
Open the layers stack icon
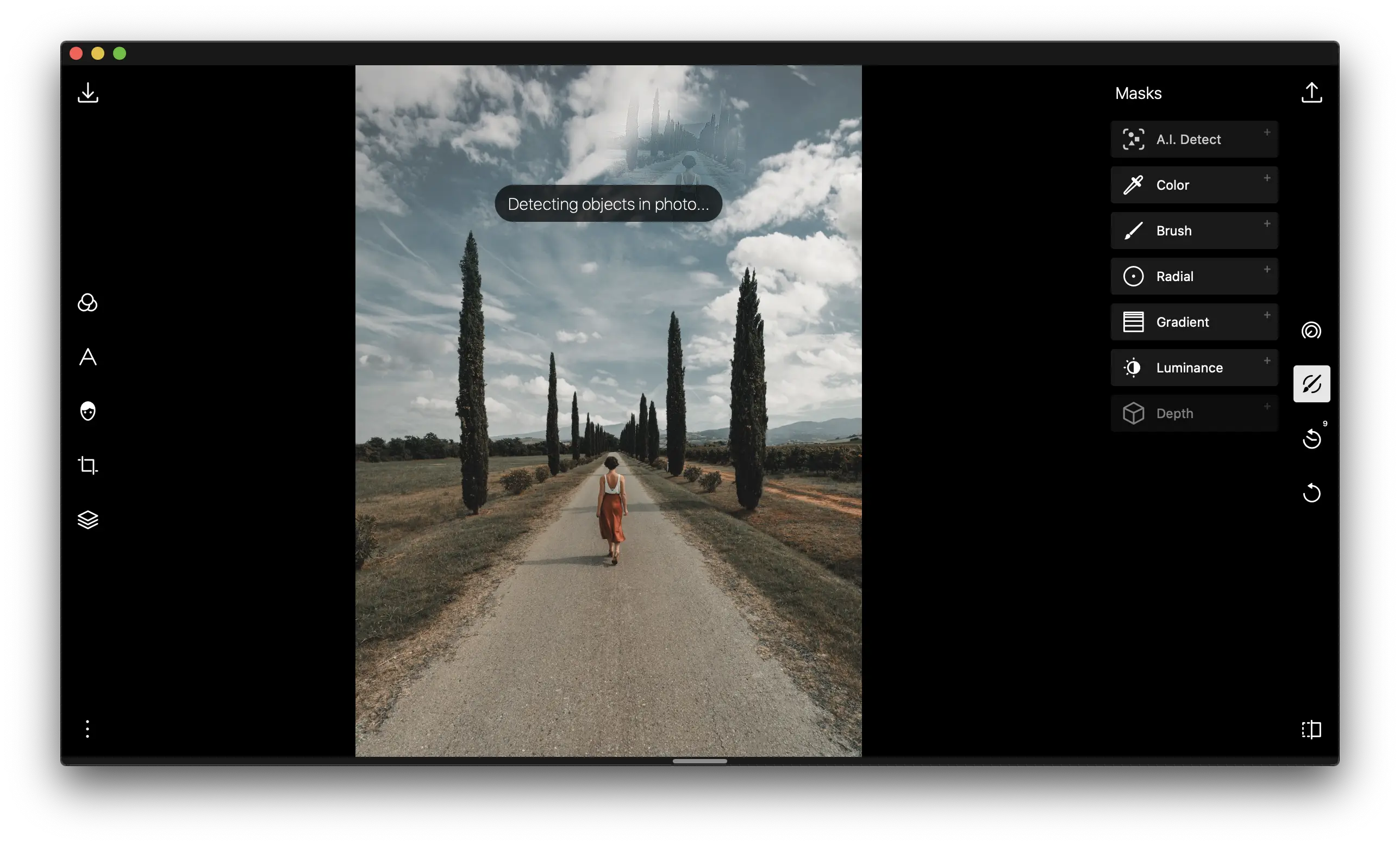87,520
